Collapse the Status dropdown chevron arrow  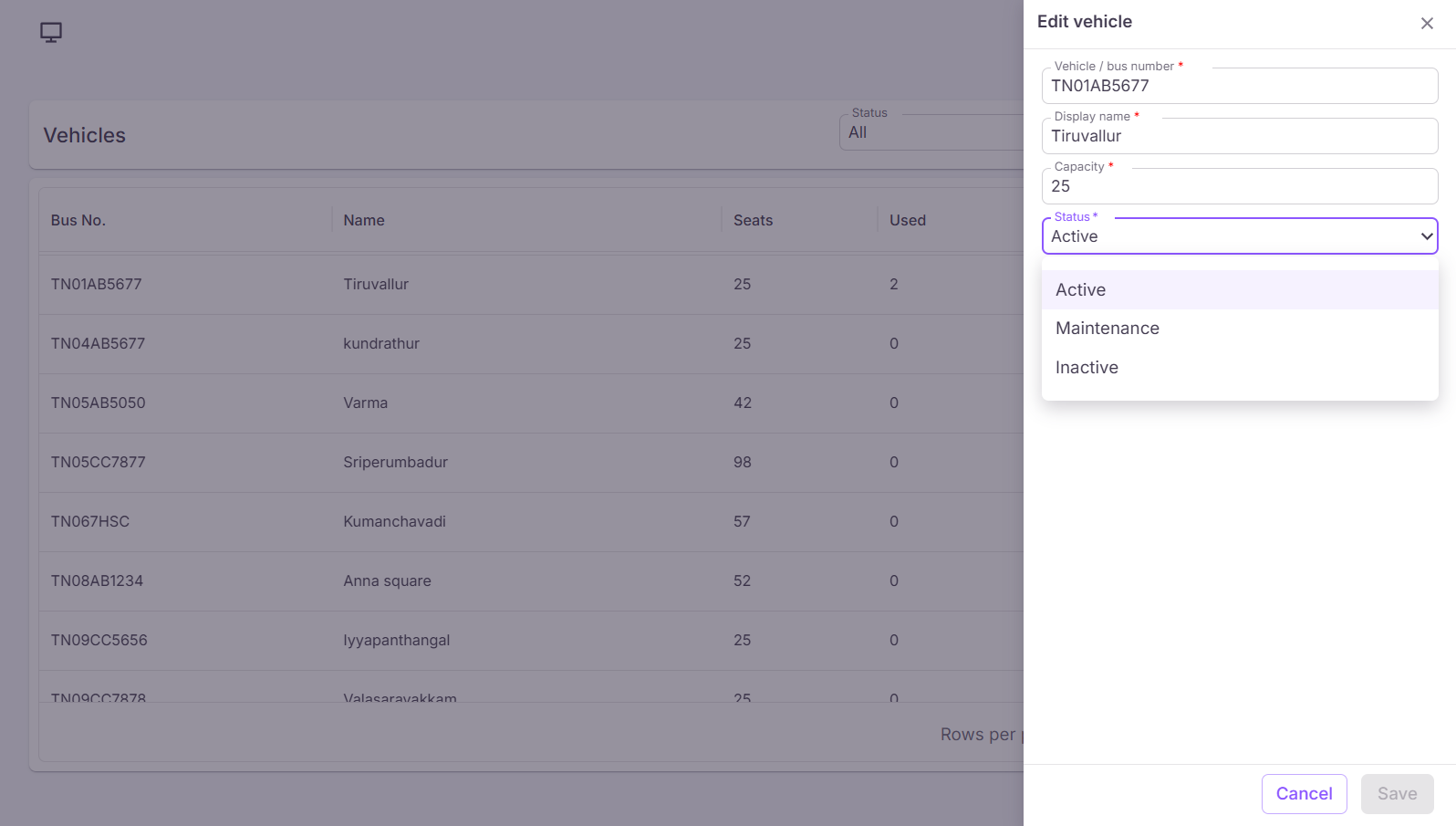[x=1427, y=236]
